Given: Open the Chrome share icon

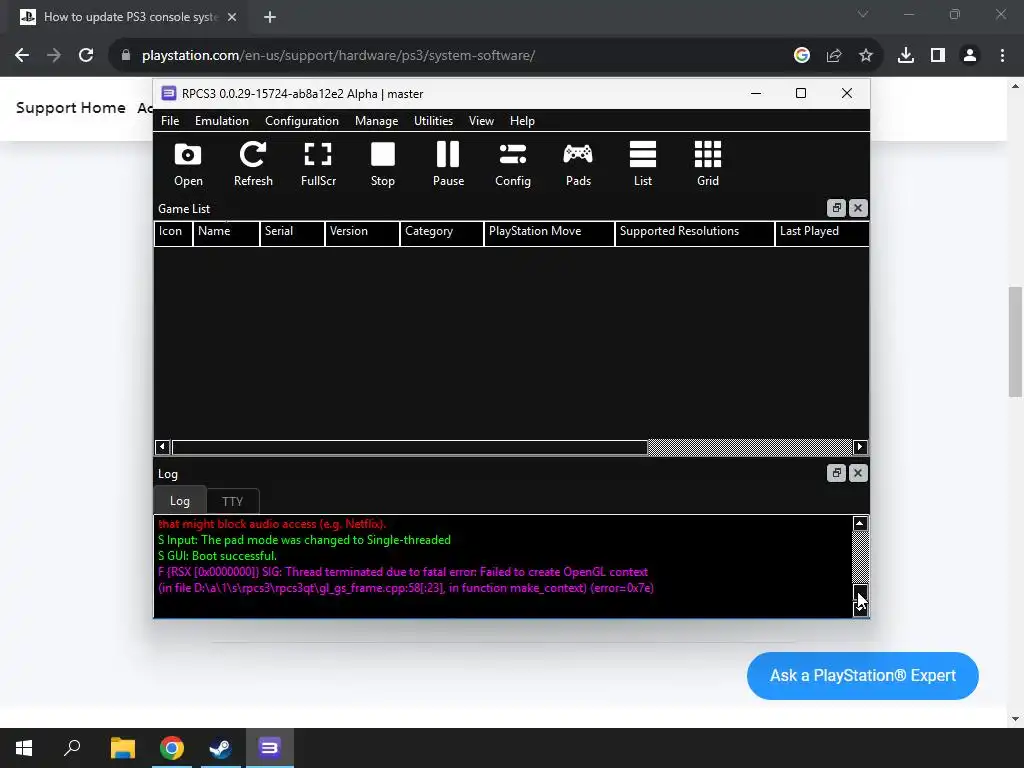Looking at the screenshot, I should (x=833, y=56).
